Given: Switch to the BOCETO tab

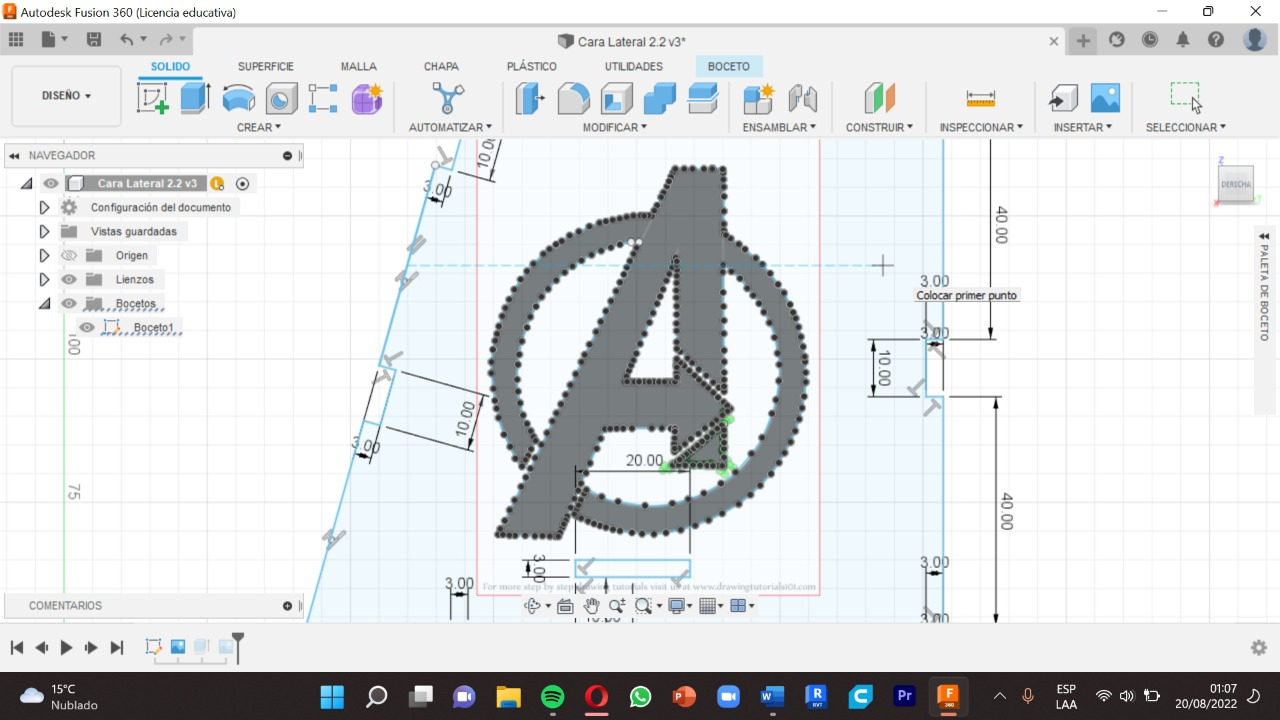Looking at the screenshot, I should tap(729, 66).
